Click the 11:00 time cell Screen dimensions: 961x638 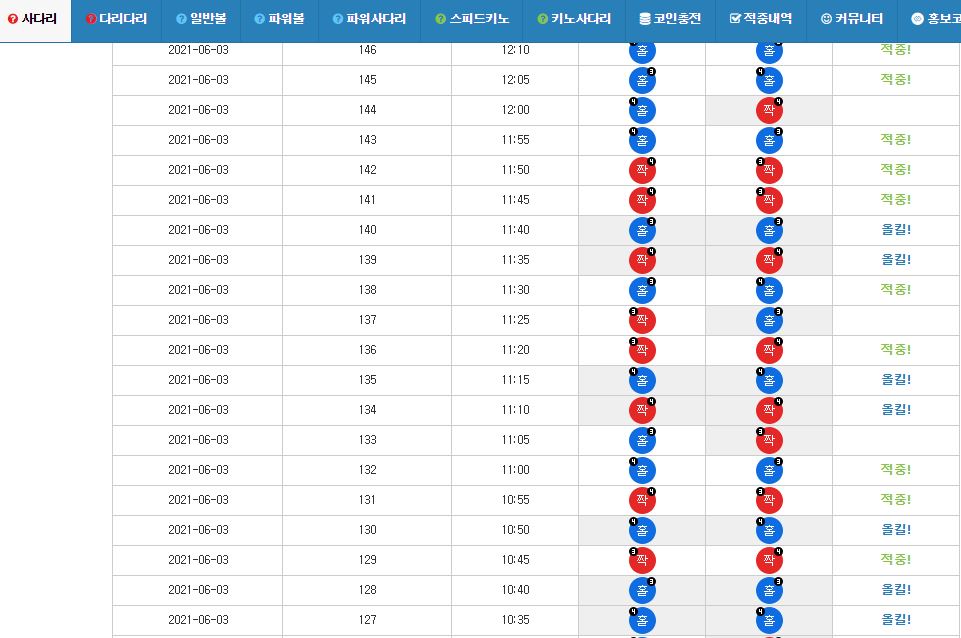pos(515,471)
